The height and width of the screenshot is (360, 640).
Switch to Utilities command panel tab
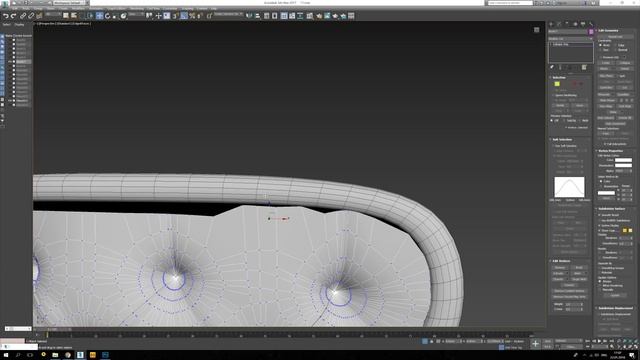click(x=591, y=24)
